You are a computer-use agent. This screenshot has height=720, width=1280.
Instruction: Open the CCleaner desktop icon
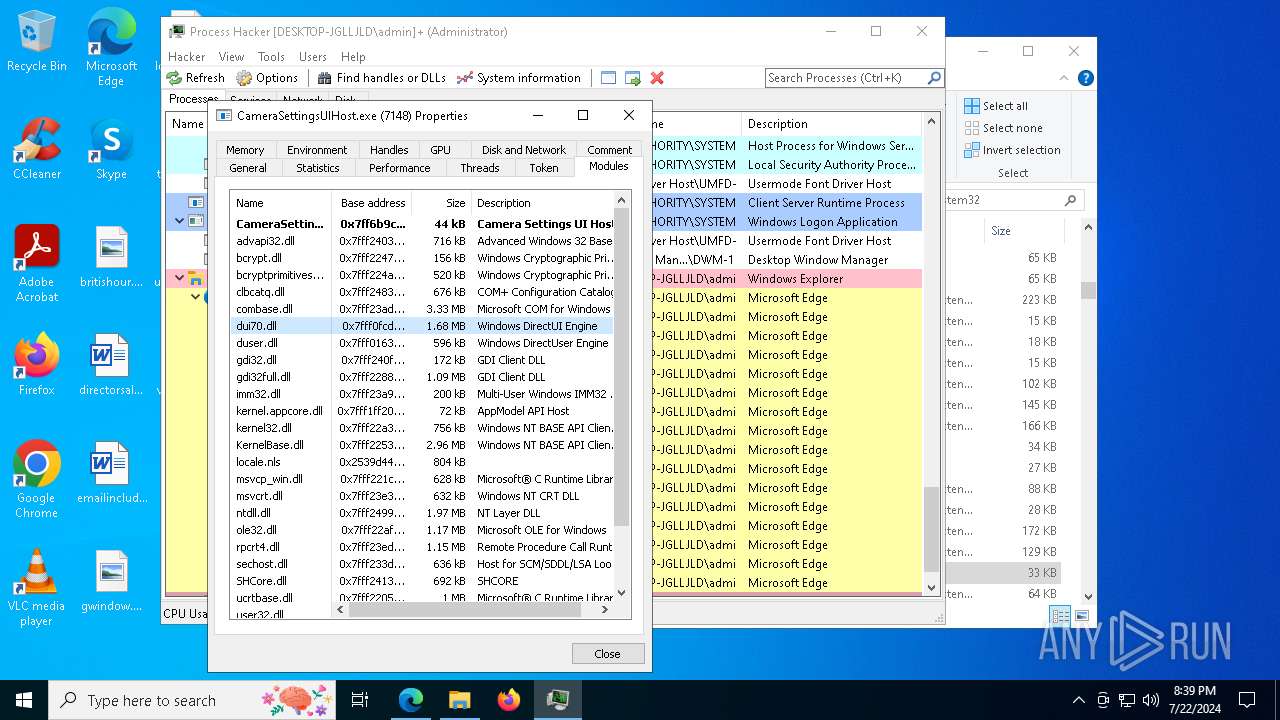(37, 149)
